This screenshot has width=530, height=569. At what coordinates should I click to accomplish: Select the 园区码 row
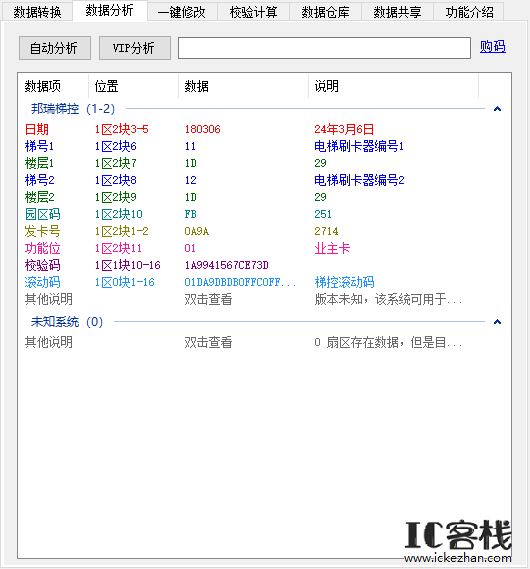pyautogui.click(x=264, y=214)
